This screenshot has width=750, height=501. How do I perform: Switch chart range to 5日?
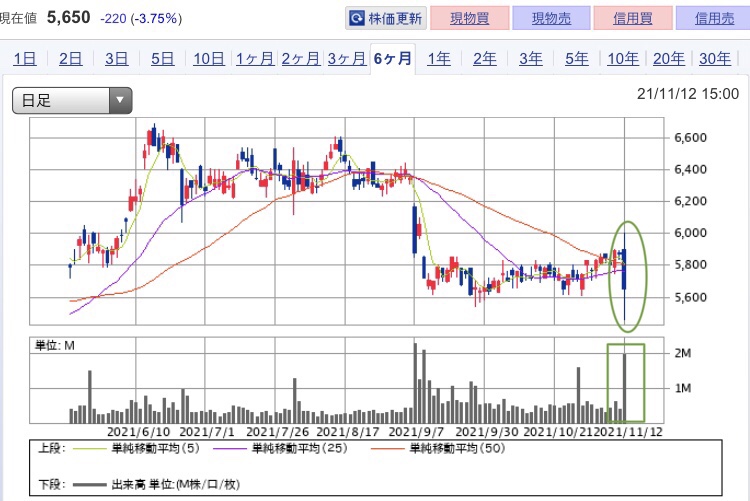(163, 59)
